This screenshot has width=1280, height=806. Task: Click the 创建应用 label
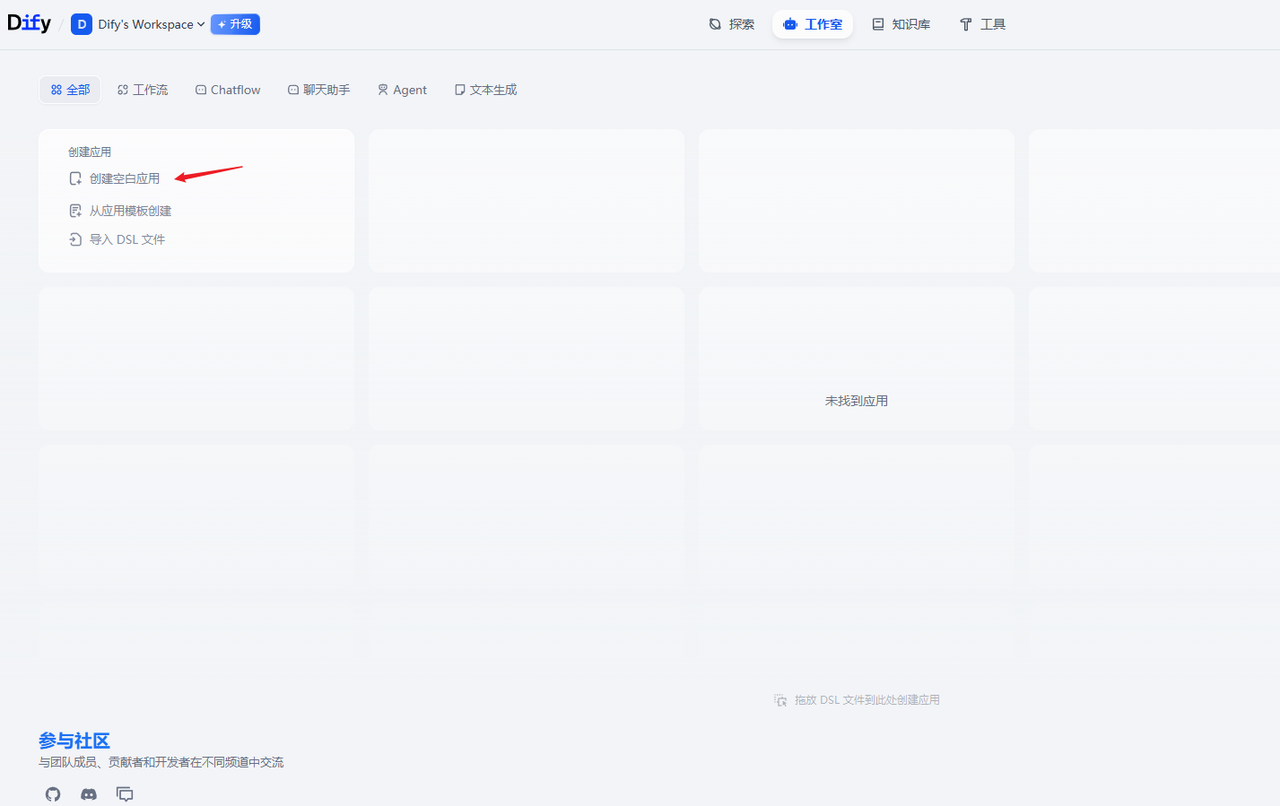90,152
